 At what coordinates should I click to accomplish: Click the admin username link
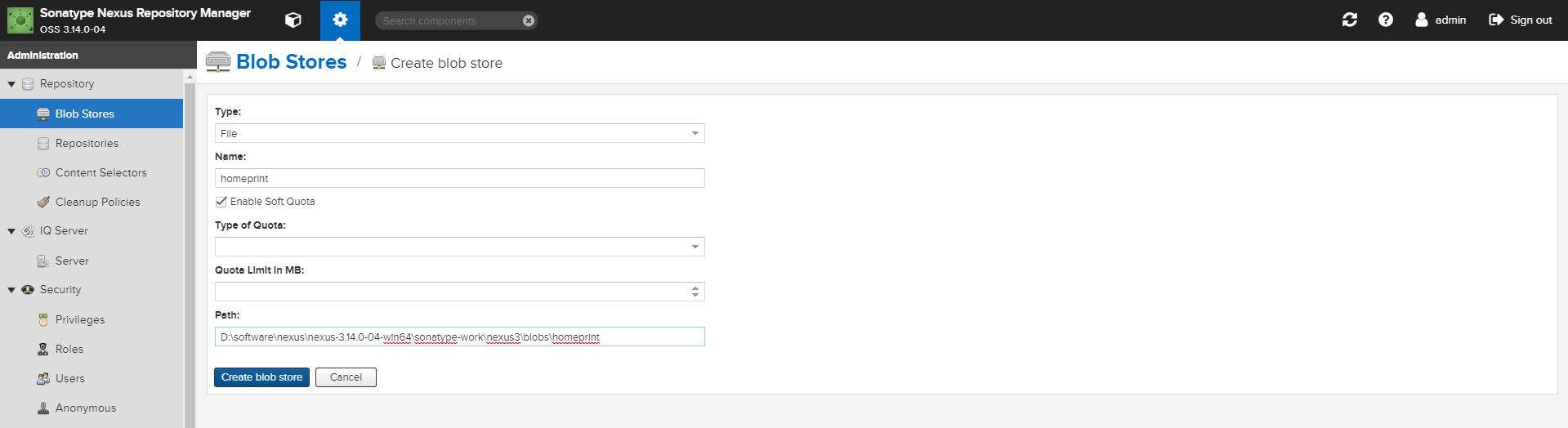pos(1450,20)
